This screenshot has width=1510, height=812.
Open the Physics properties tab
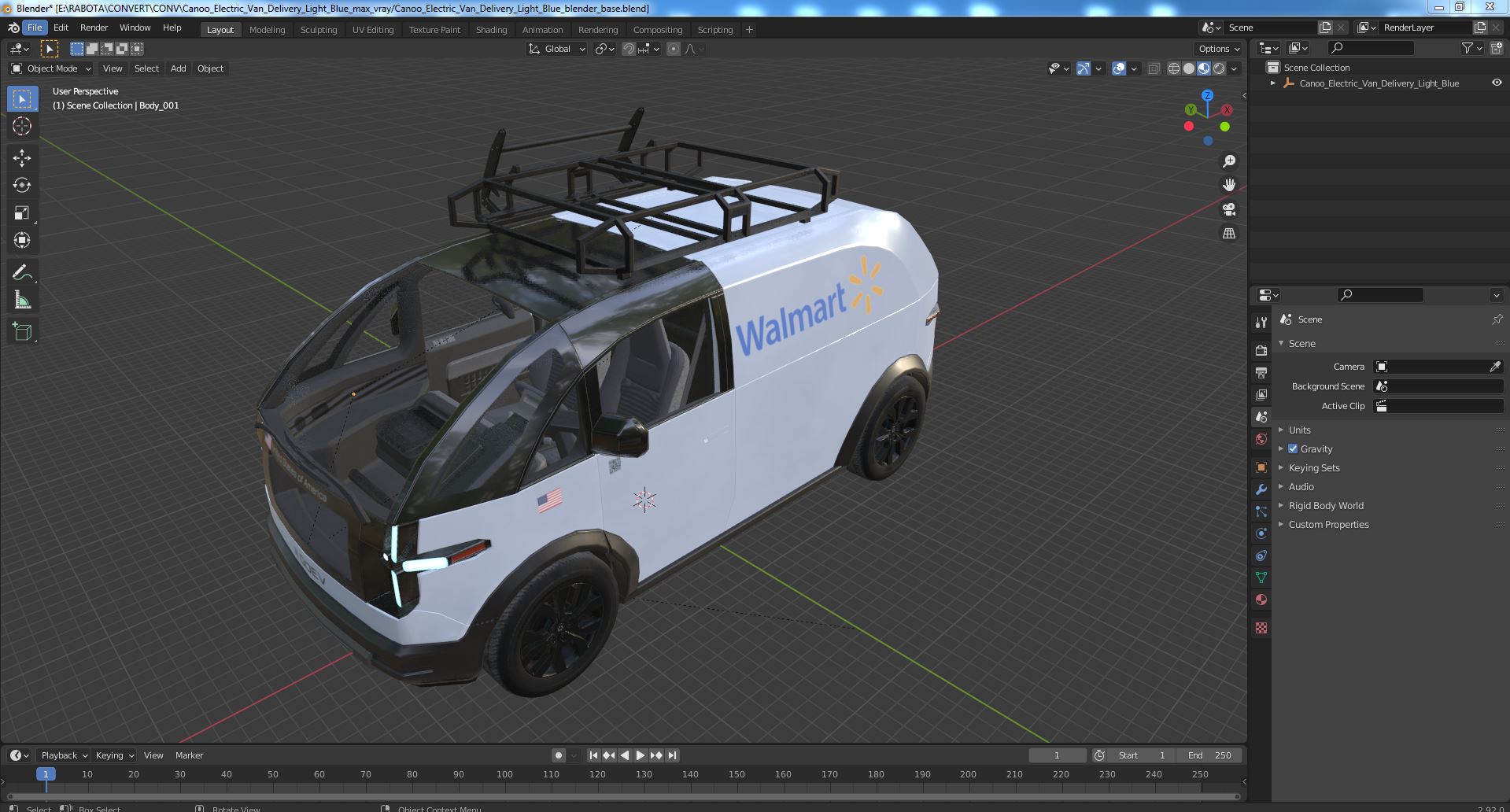pyautogui.click(x=1261, y=533)
